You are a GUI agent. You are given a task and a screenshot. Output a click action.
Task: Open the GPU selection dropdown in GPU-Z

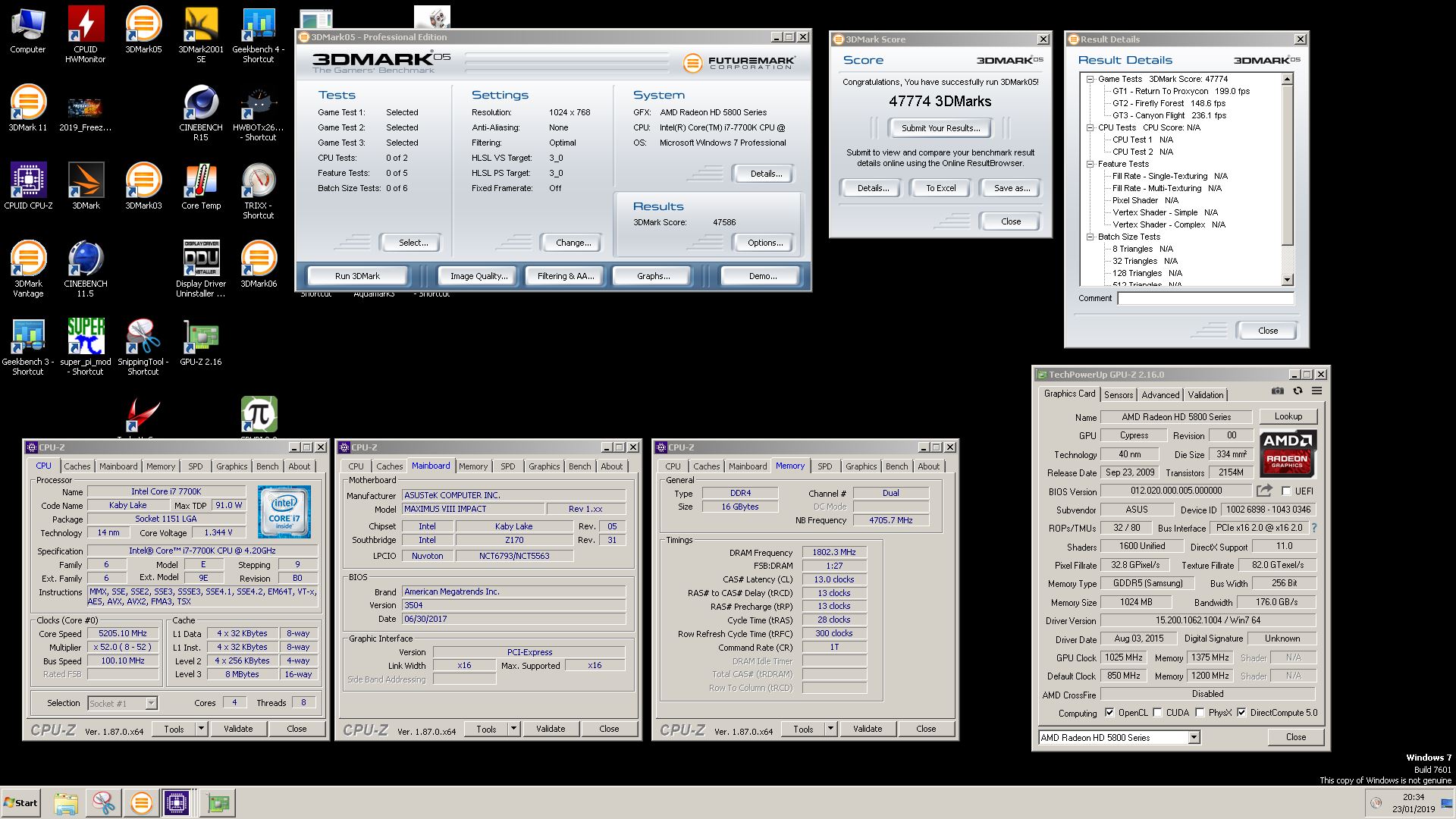click(x=1194, y=737)
